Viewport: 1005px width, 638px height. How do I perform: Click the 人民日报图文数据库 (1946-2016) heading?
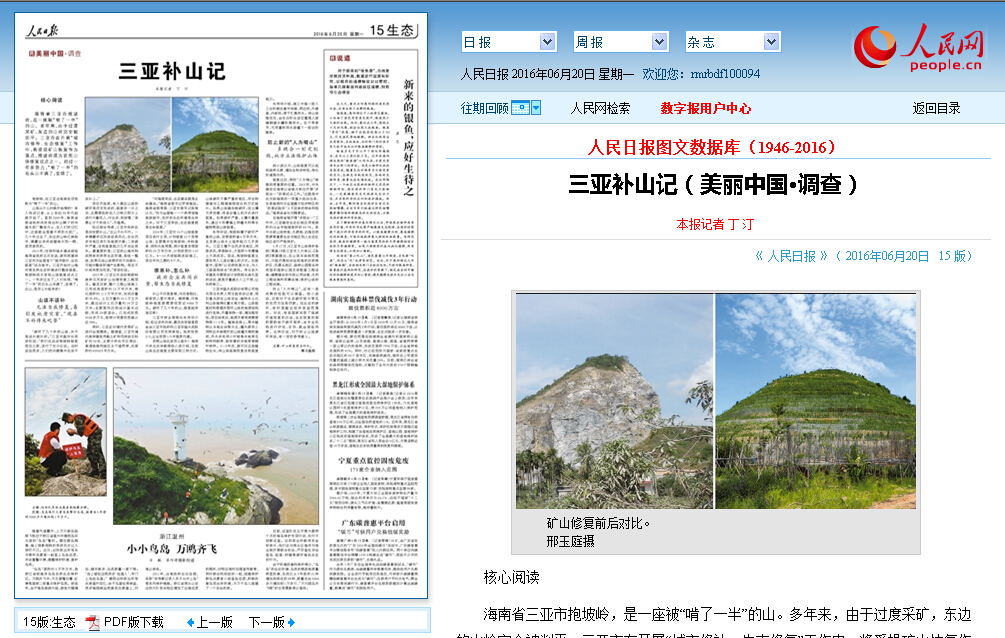[711, 147]
